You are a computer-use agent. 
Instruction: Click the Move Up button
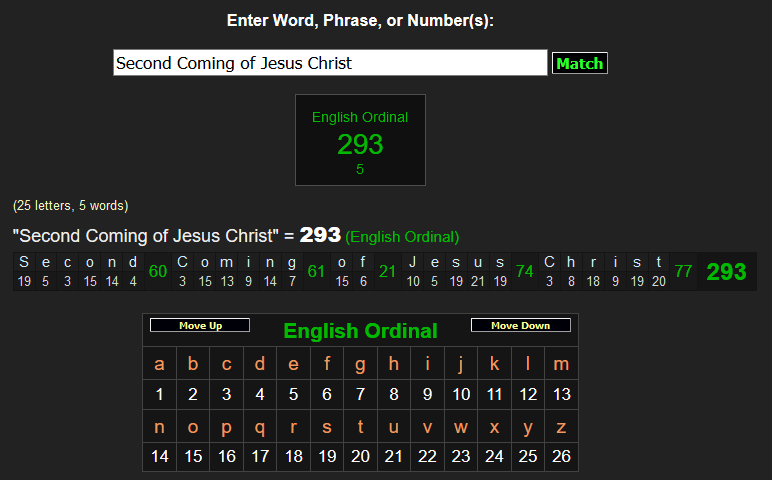tap(200, 326)
